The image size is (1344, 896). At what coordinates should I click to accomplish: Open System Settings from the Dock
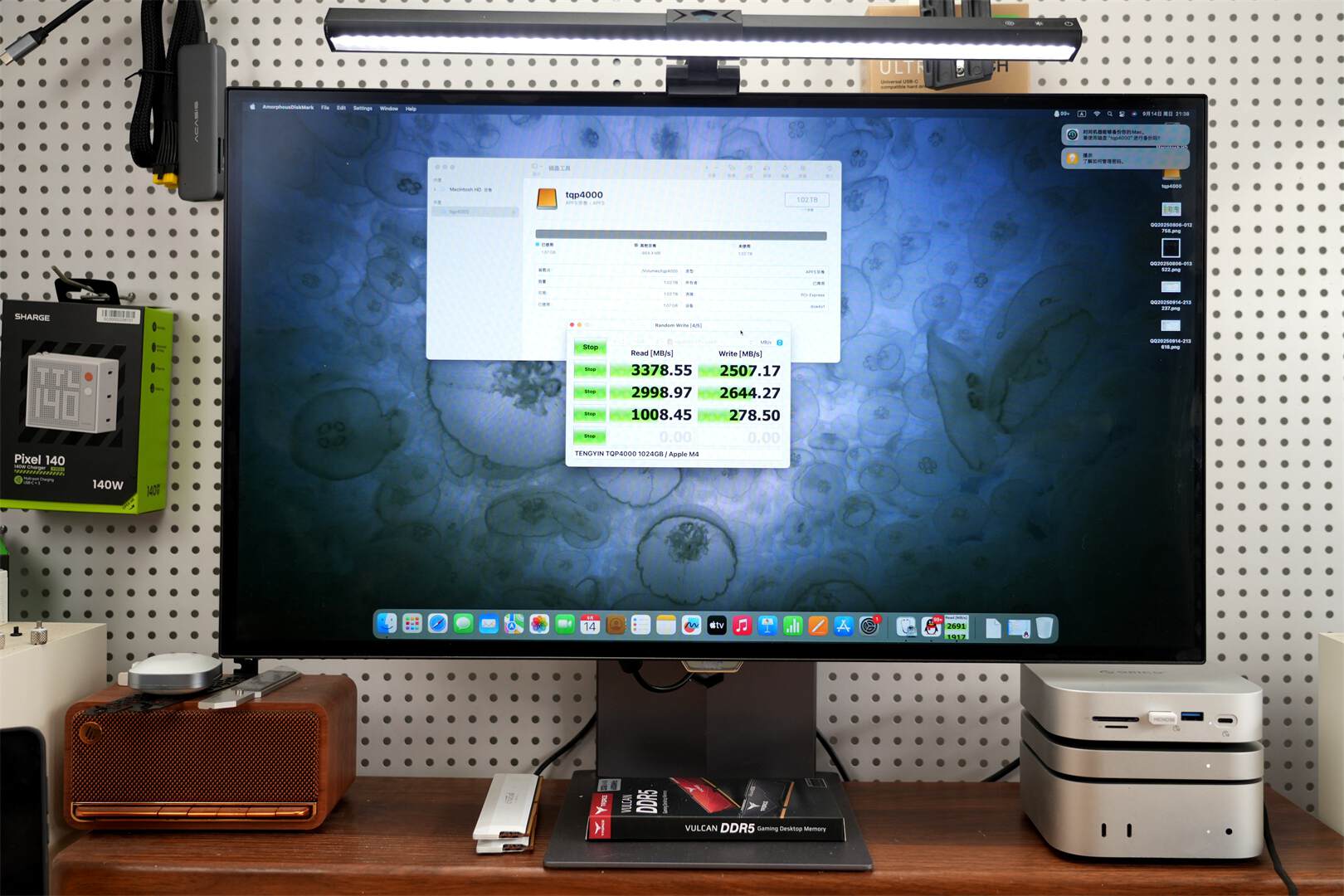click(x=869, y=626)
